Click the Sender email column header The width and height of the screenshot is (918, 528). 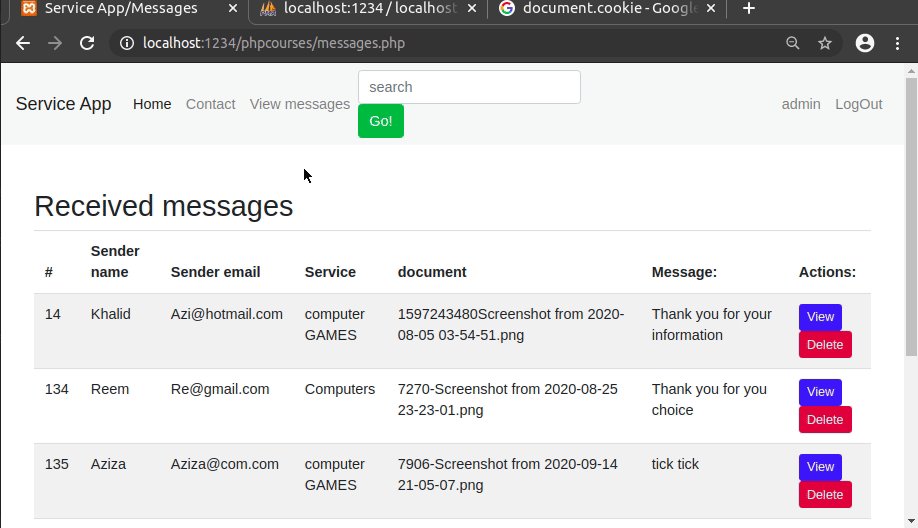coord(215,272)
